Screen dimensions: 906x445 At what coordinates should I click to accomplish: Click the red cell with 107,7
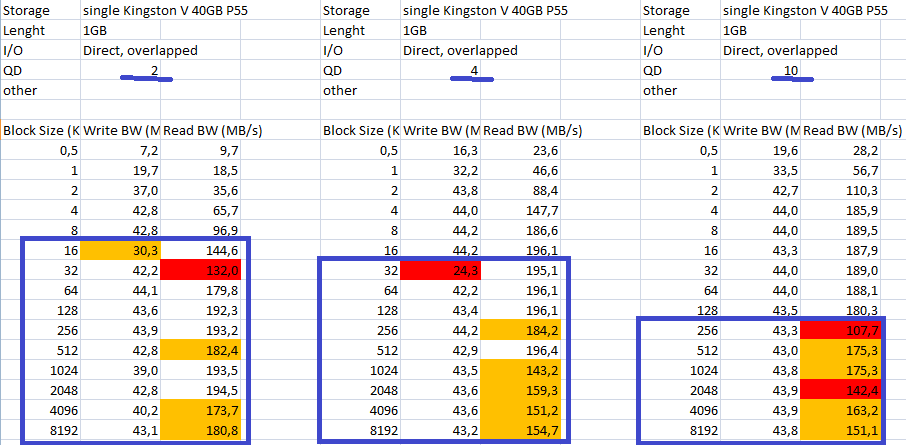841,331
